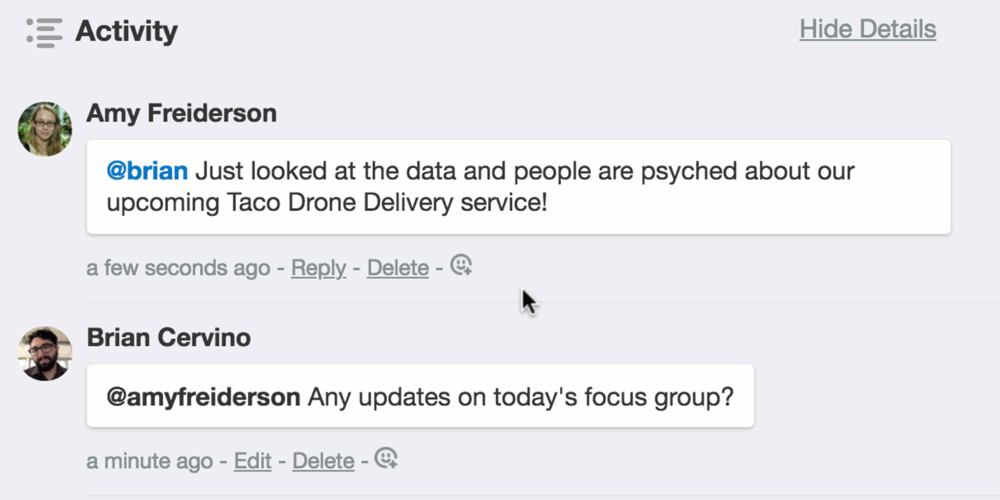
Task: Hide Details of the activity
Action: [867, 29]
